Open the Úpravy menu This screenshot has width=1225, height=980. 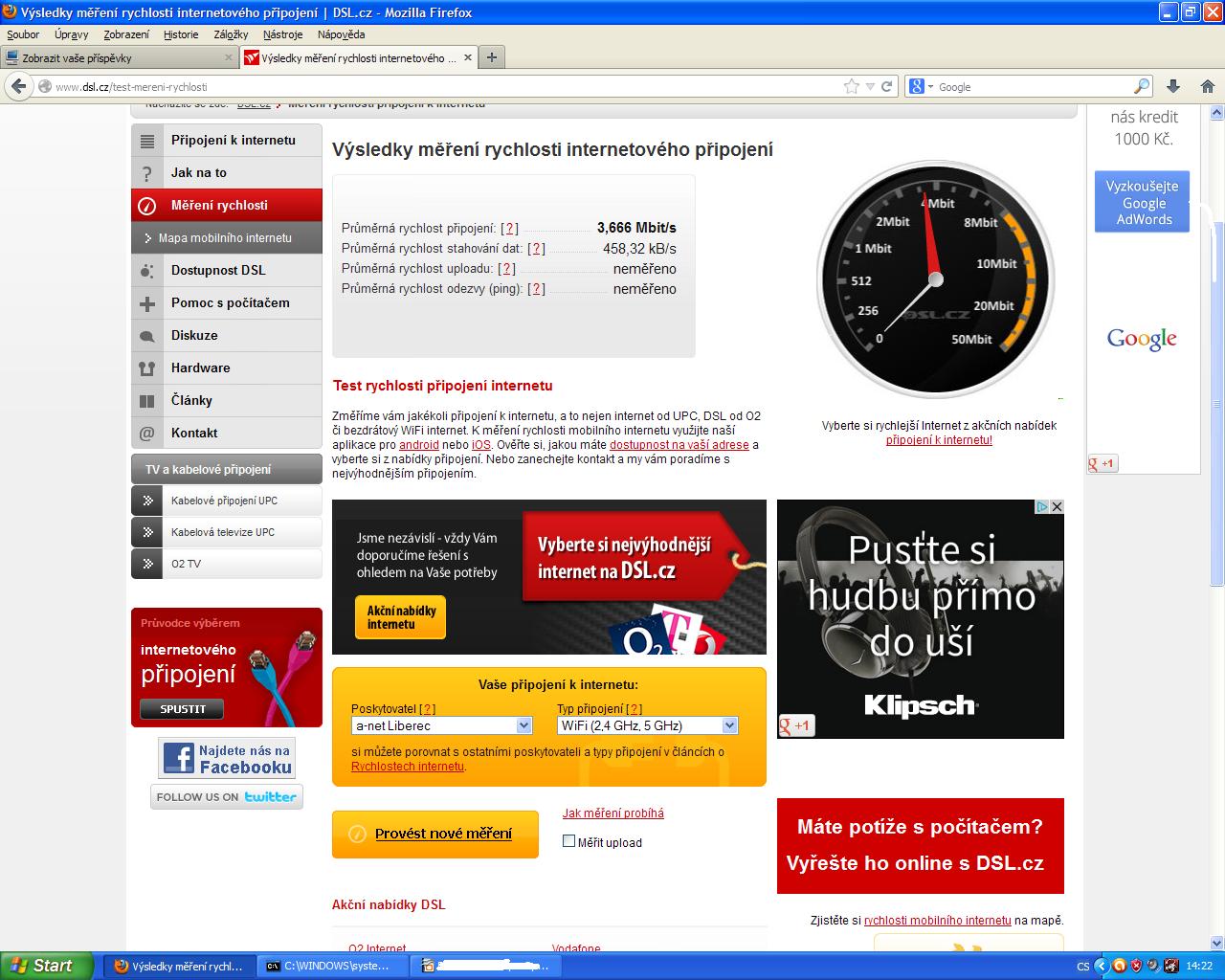tap(72, 34)
